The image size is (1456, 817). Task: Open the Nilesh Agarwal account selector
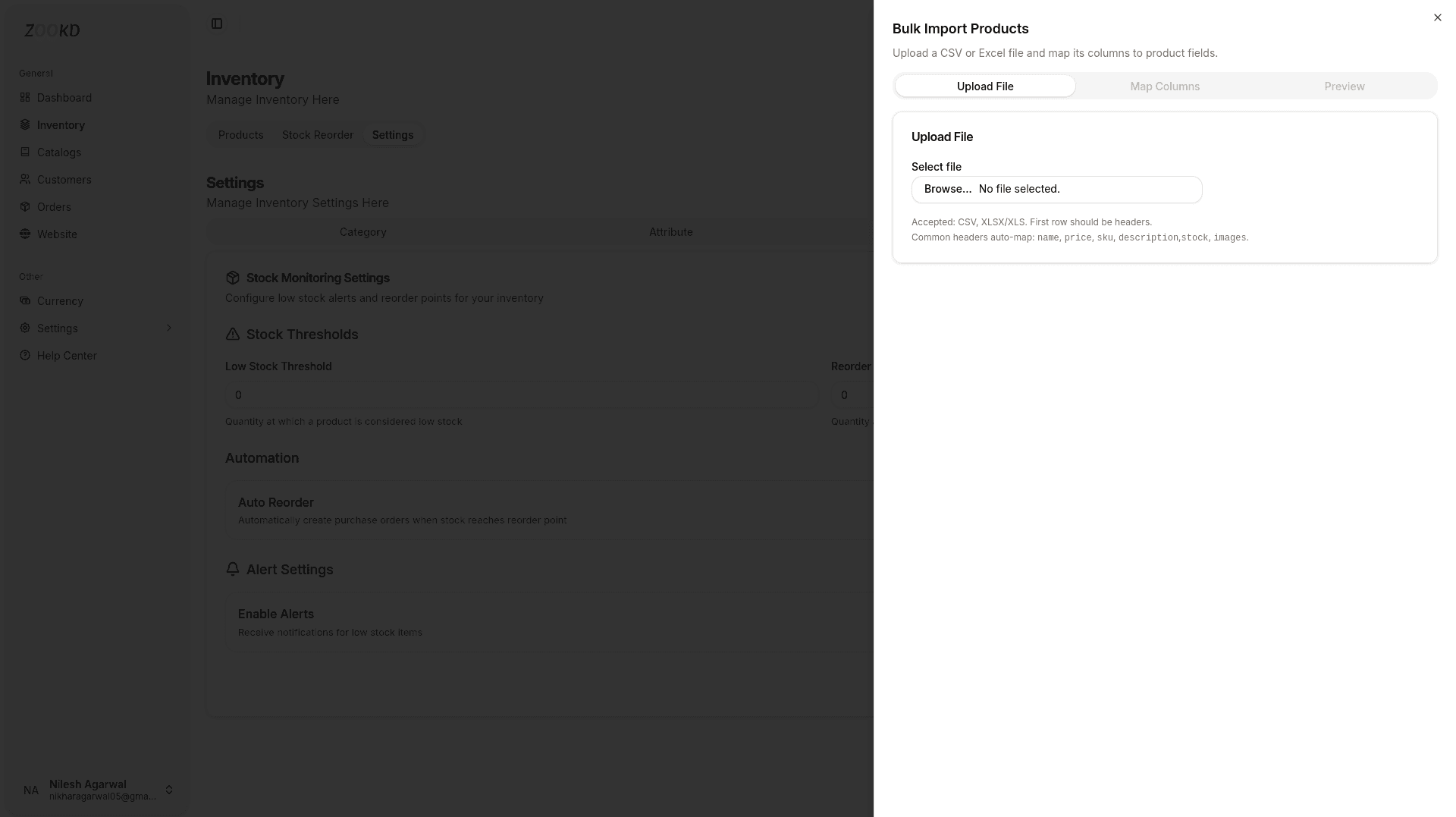95,790
